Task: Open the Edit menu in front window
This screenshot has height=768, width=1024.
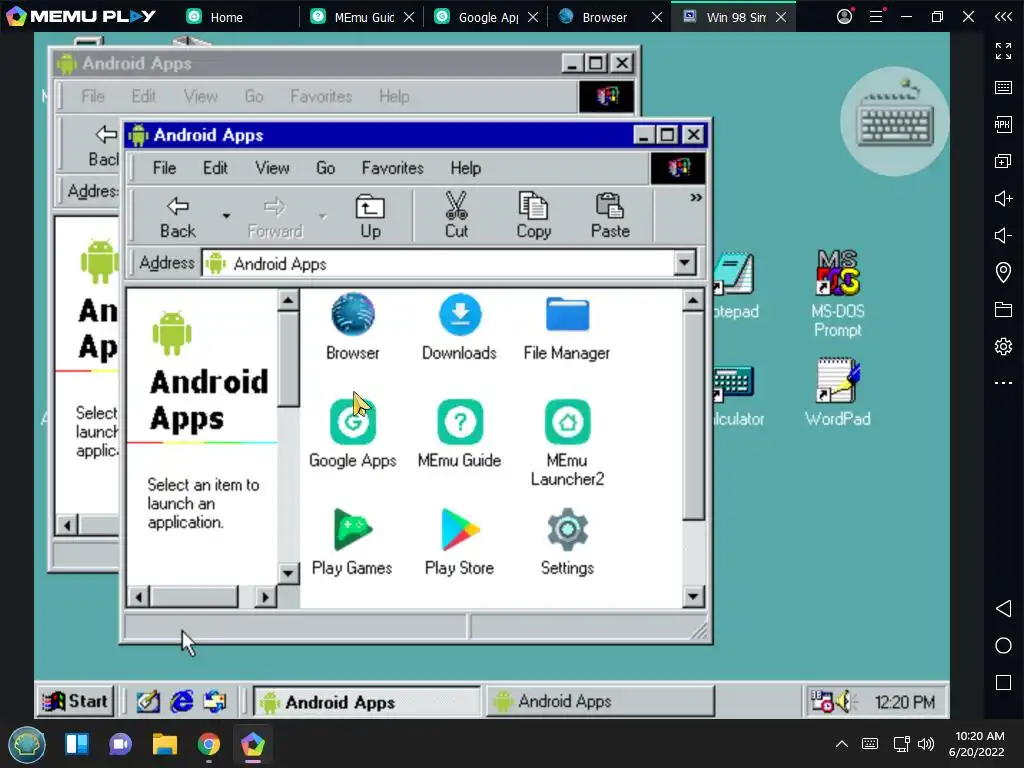Action: (215, 168)
